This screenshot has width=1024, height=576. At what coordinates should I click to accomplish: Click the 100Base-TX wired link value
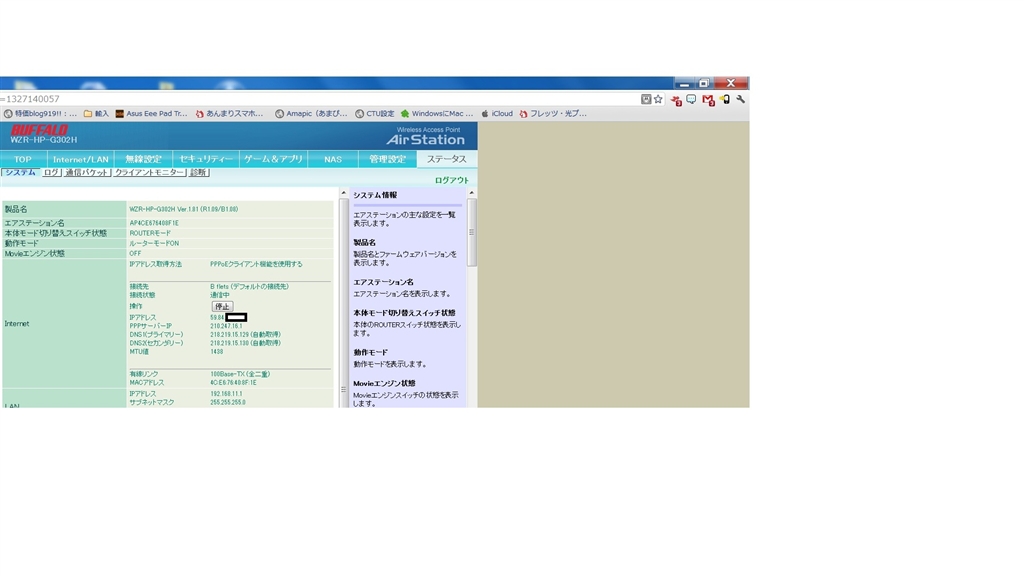pyautogui.click(x=240, y=374)
